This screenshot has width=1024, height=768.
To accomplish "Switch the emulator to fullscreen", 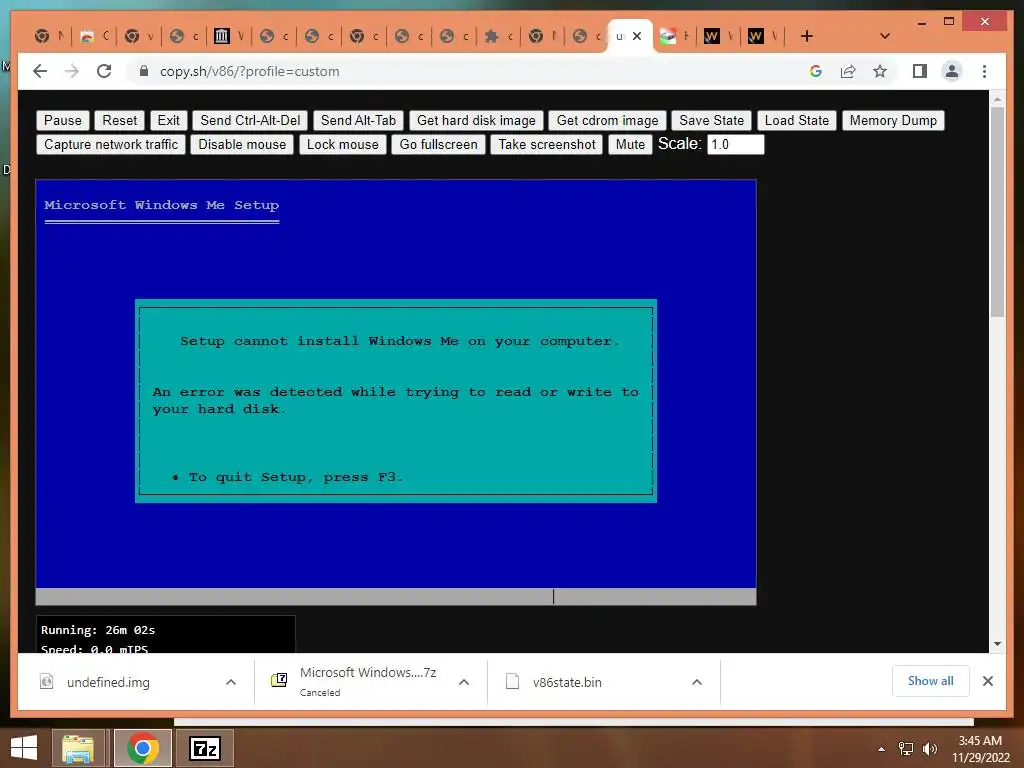I will click(438, 144).
